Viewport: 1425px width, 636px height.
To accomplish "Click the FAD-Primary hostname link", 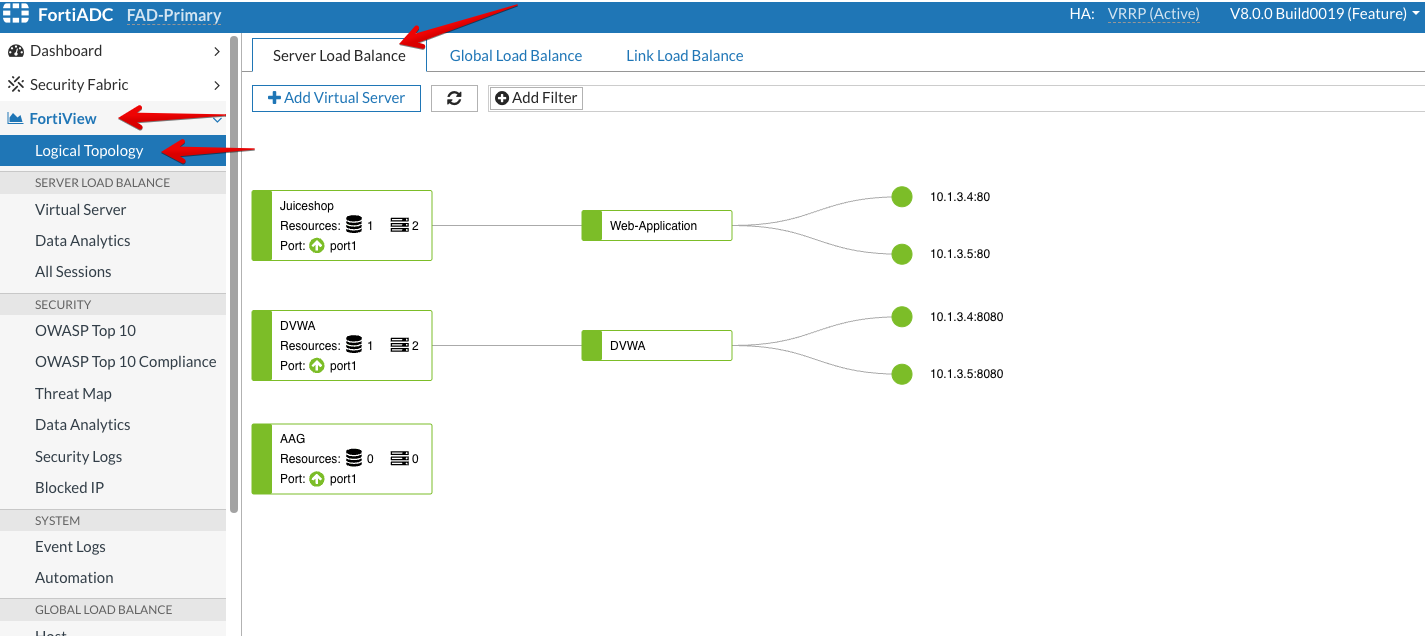I will tap(174, 15).
